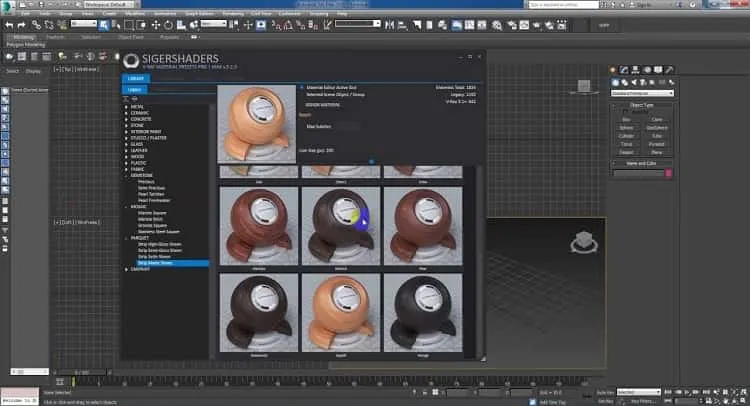
Task: Open the Select by Name dialog icon
Action: tap(116, 25)
